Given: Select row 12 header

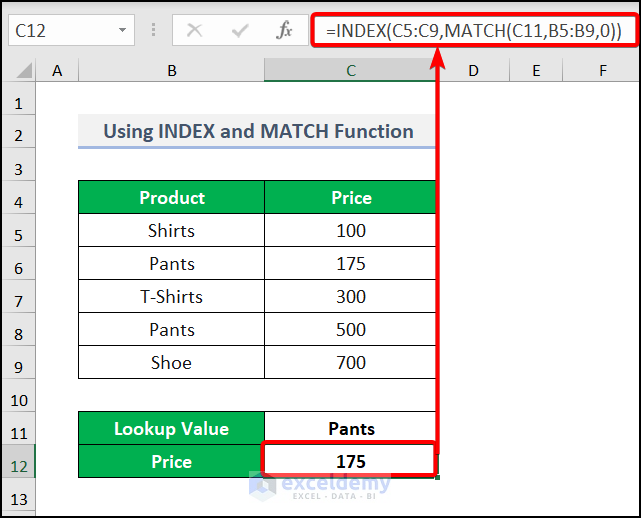Looking at the screenshot, I should pos(19,462).
